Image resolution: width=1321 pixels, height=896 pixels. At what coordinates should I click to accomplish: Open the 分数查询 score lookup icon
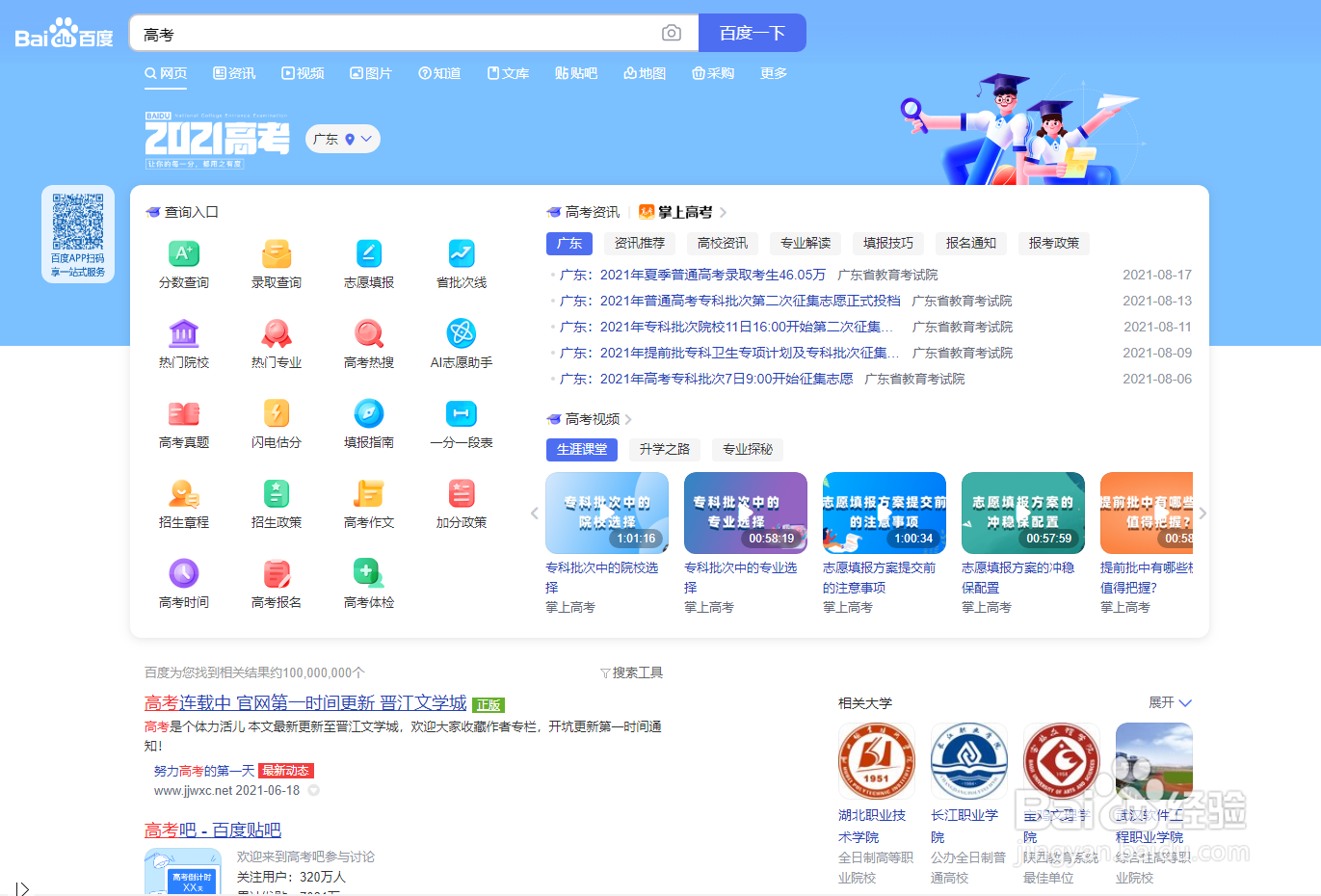click(184, 253)
